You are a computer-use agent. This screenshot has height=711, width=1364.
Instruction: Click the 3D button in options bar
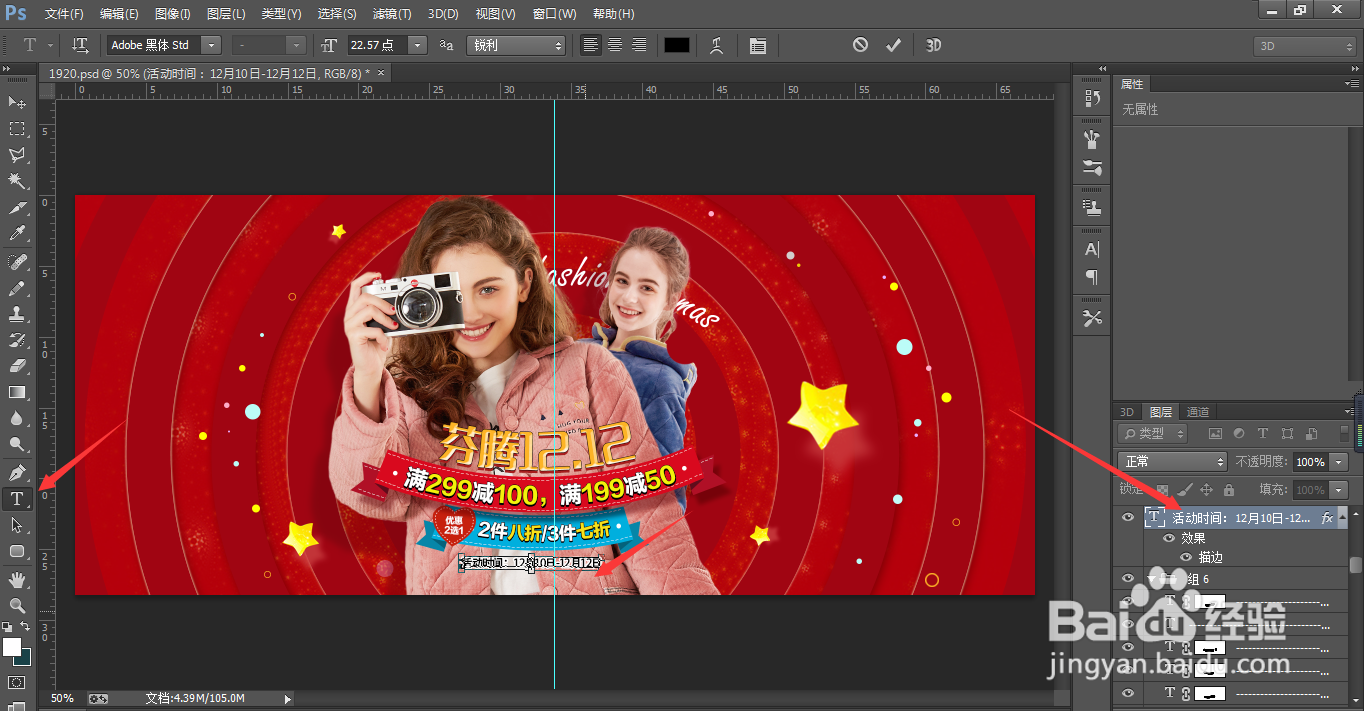click(933, 45)
